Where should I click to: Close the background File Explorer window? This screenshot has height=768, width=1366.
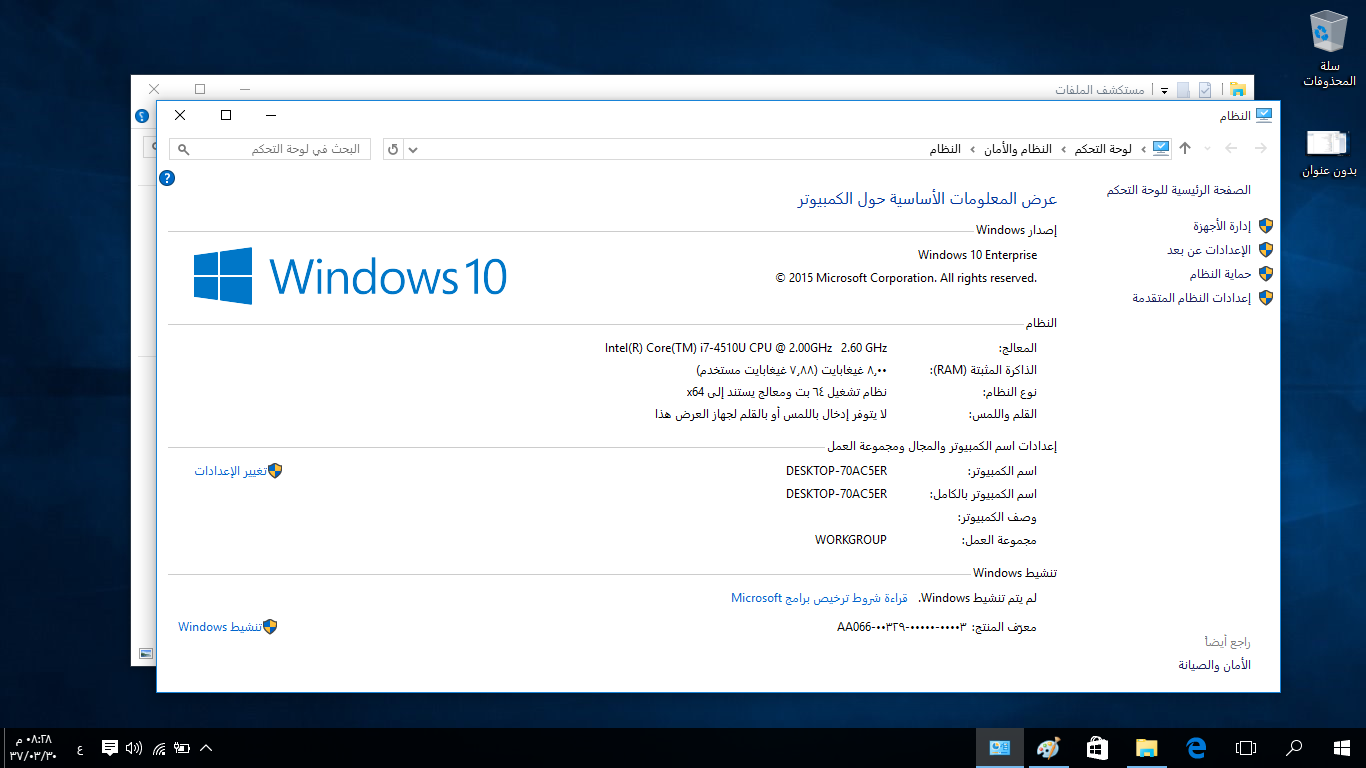154,89
